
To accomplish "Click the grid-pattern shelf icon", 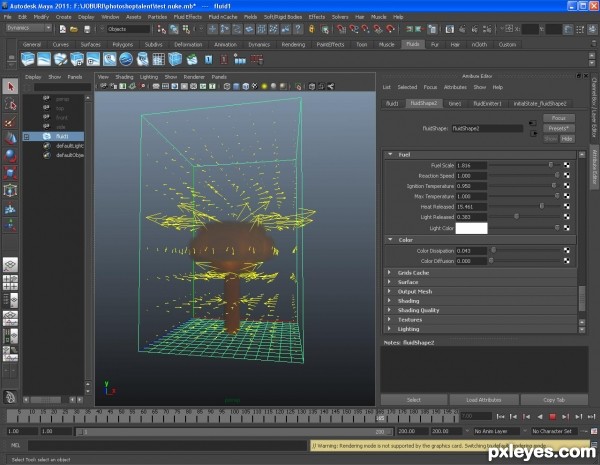I will (158, 59).
